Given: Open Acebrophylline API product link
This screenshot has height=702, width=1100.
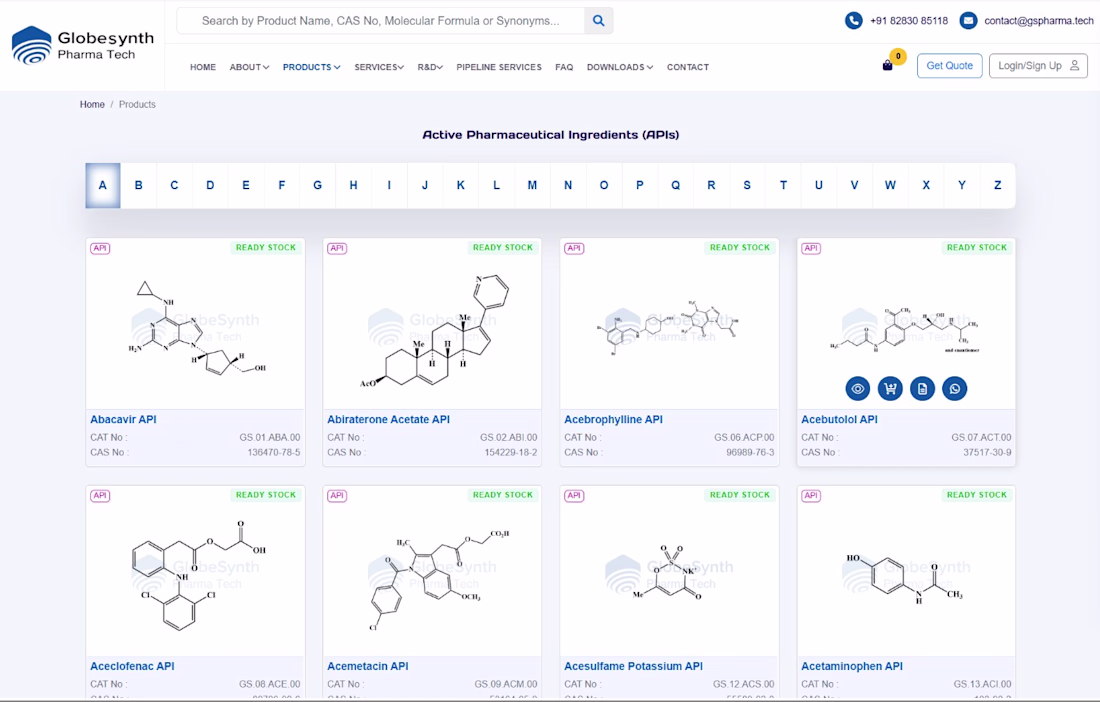Looking at the screenshot, I should [x=614, y=419].
